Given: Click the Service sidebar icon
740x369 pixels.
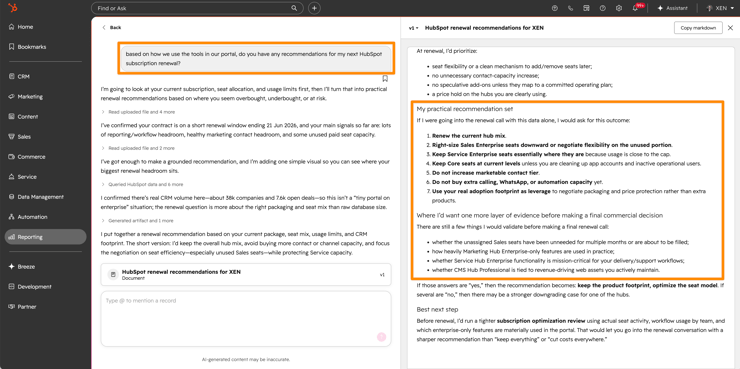Looking at the screenshot, I should (x=11, y=177).
